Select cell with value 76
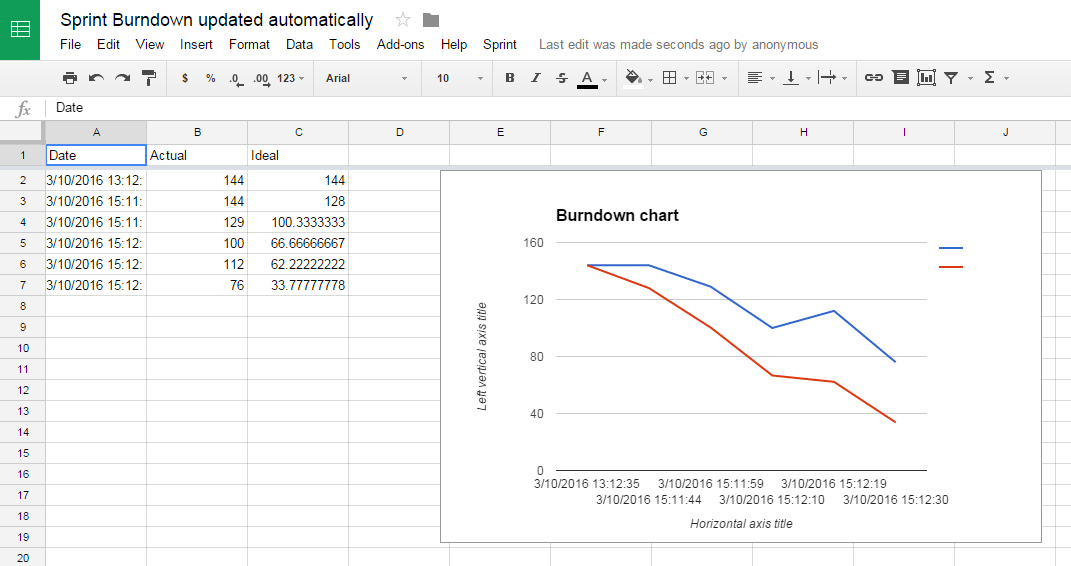This screenshot has height=566, width=1071. pyautogui.click(x=197, y=285)
